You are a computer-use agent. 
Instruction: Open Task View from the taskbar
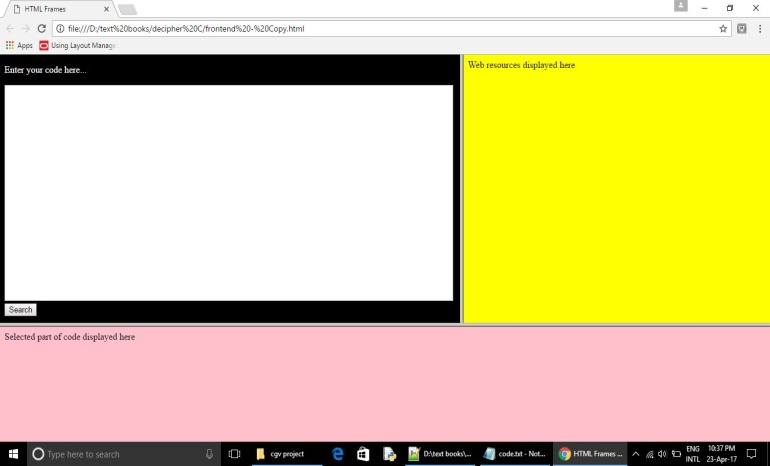(x=235, y=454)
